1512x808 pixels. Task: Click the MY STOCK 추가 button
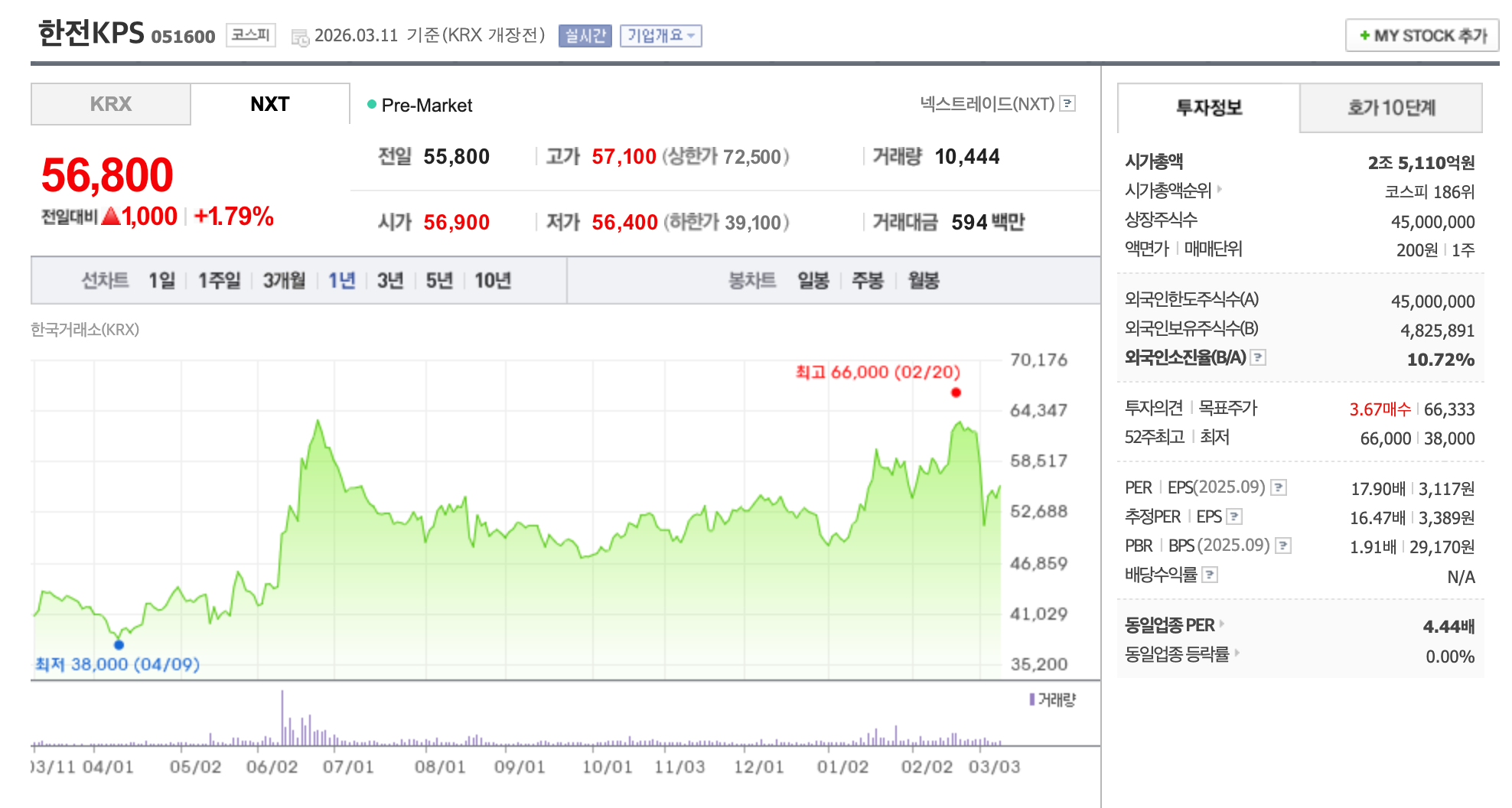click(1422, 36)
